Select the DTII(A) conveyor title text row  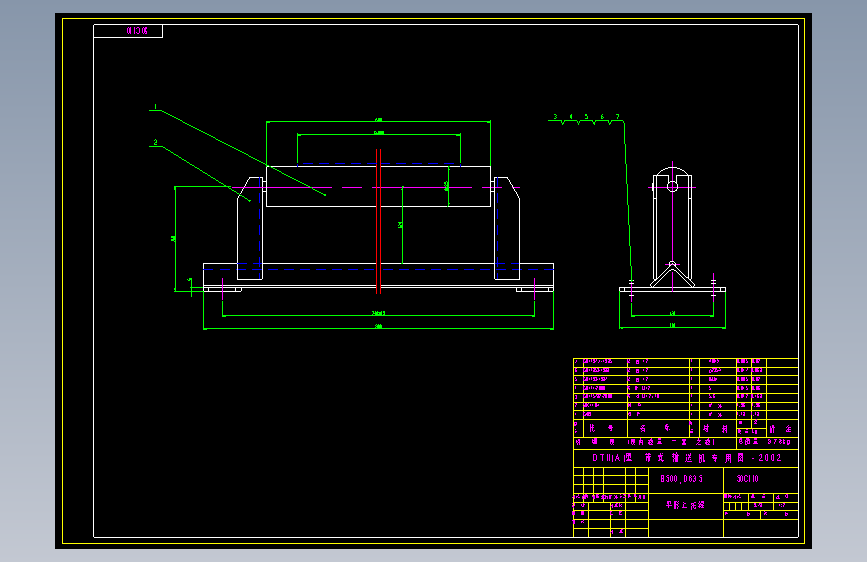(686, 458)
